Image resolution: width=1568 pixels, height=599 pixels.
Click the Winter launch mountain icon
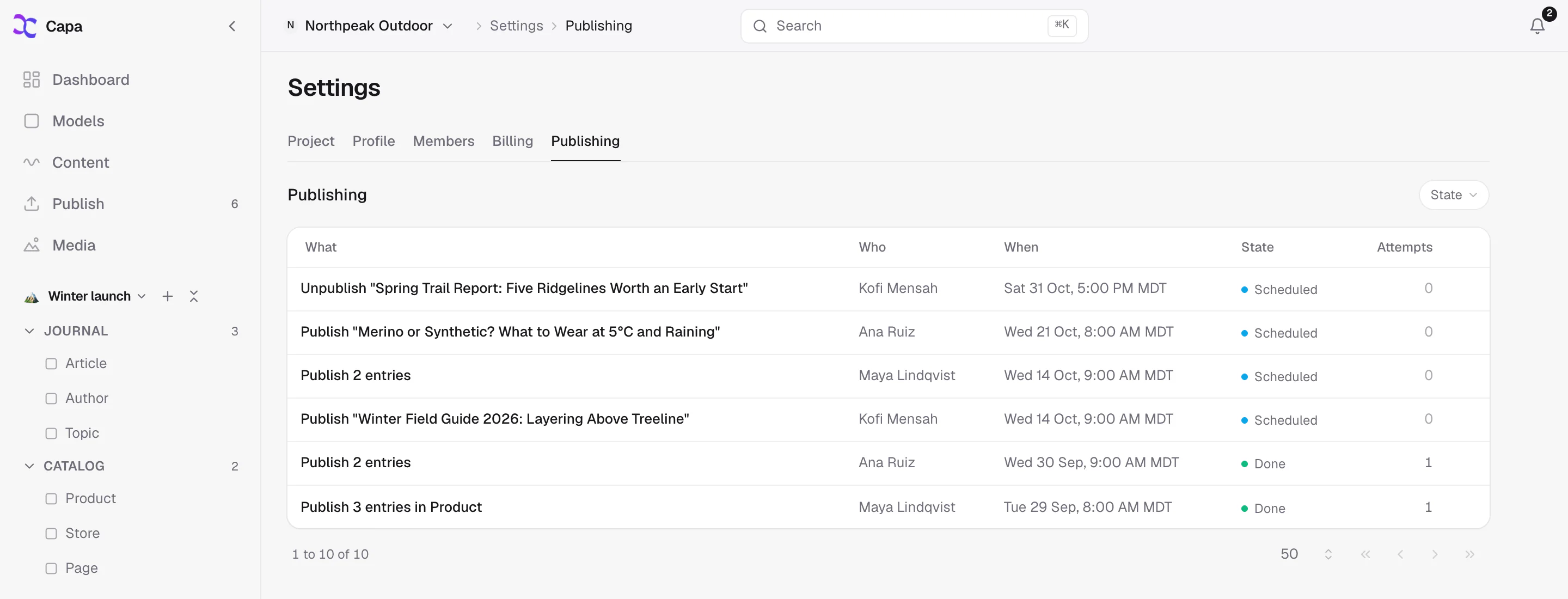click(x=31, y=297)
